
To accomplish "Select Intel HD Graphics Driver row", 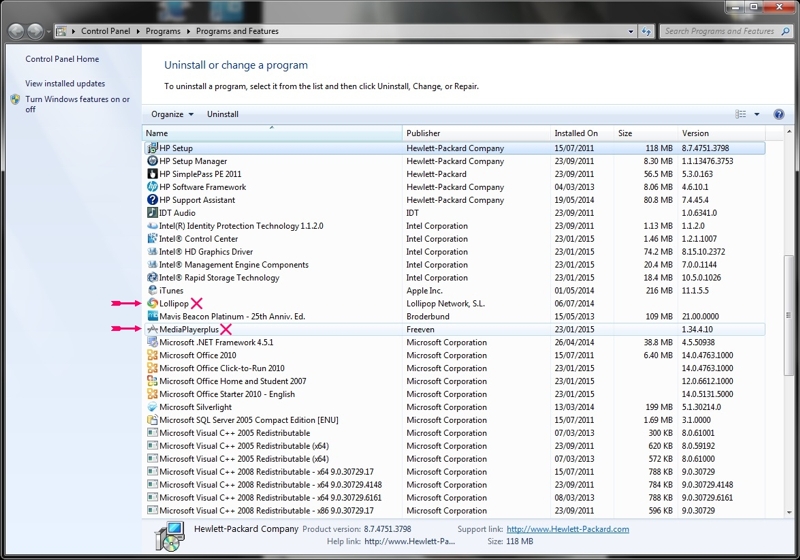I will pos(206,252).
